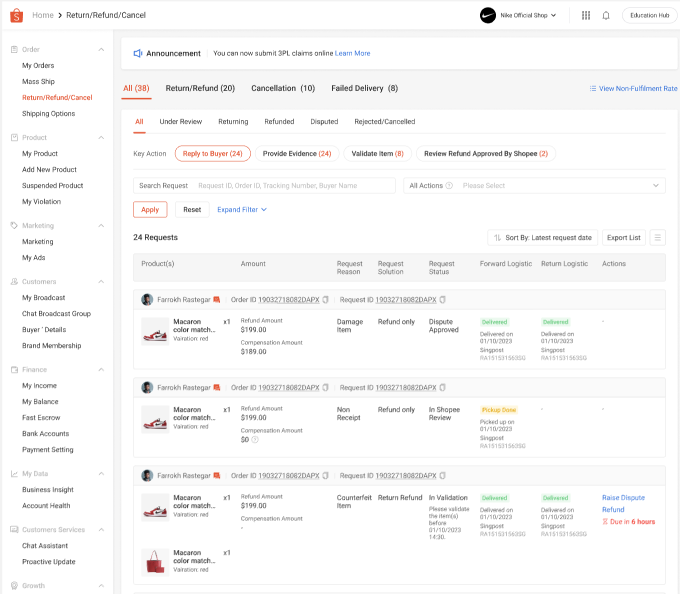
Task: Toggle the Validate Item filter chip
Action: (378, 153)
